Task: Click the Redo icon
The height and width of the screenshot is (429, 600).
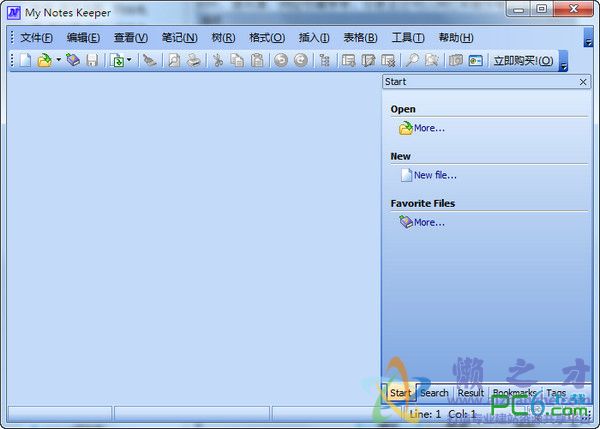Action: [x=301, y=60]
